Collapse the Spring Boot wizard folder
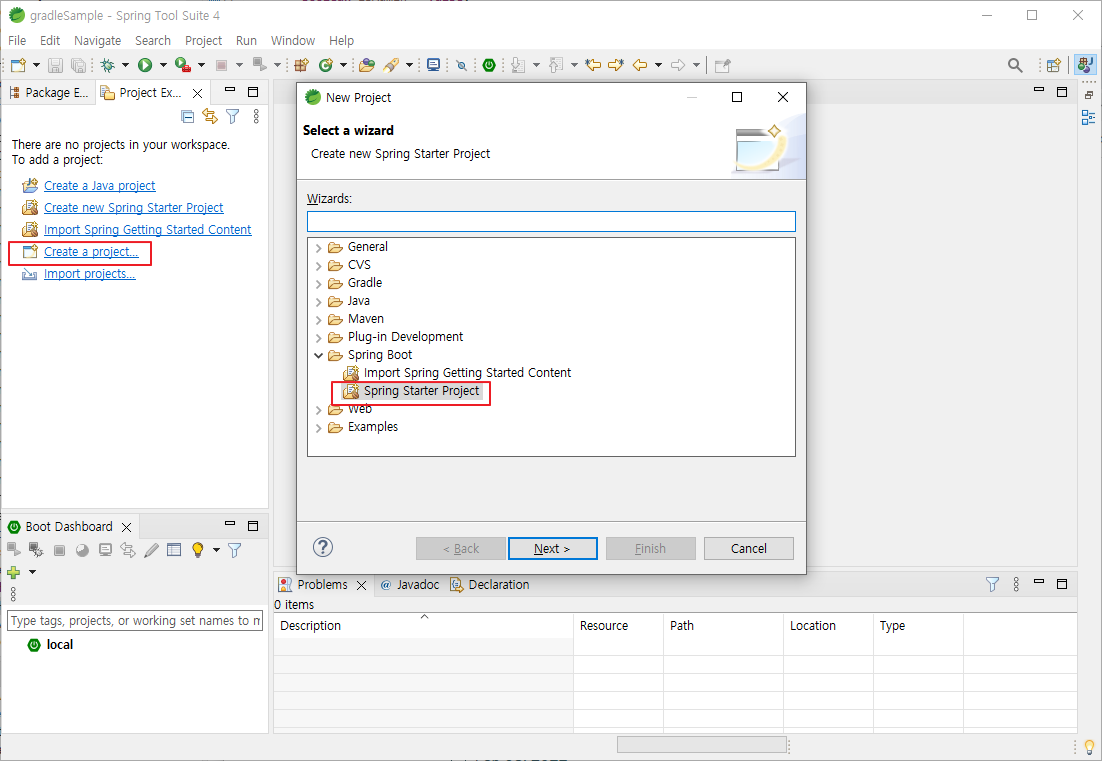The width and height of the screenshot is (1102, 761). [318, 356]
